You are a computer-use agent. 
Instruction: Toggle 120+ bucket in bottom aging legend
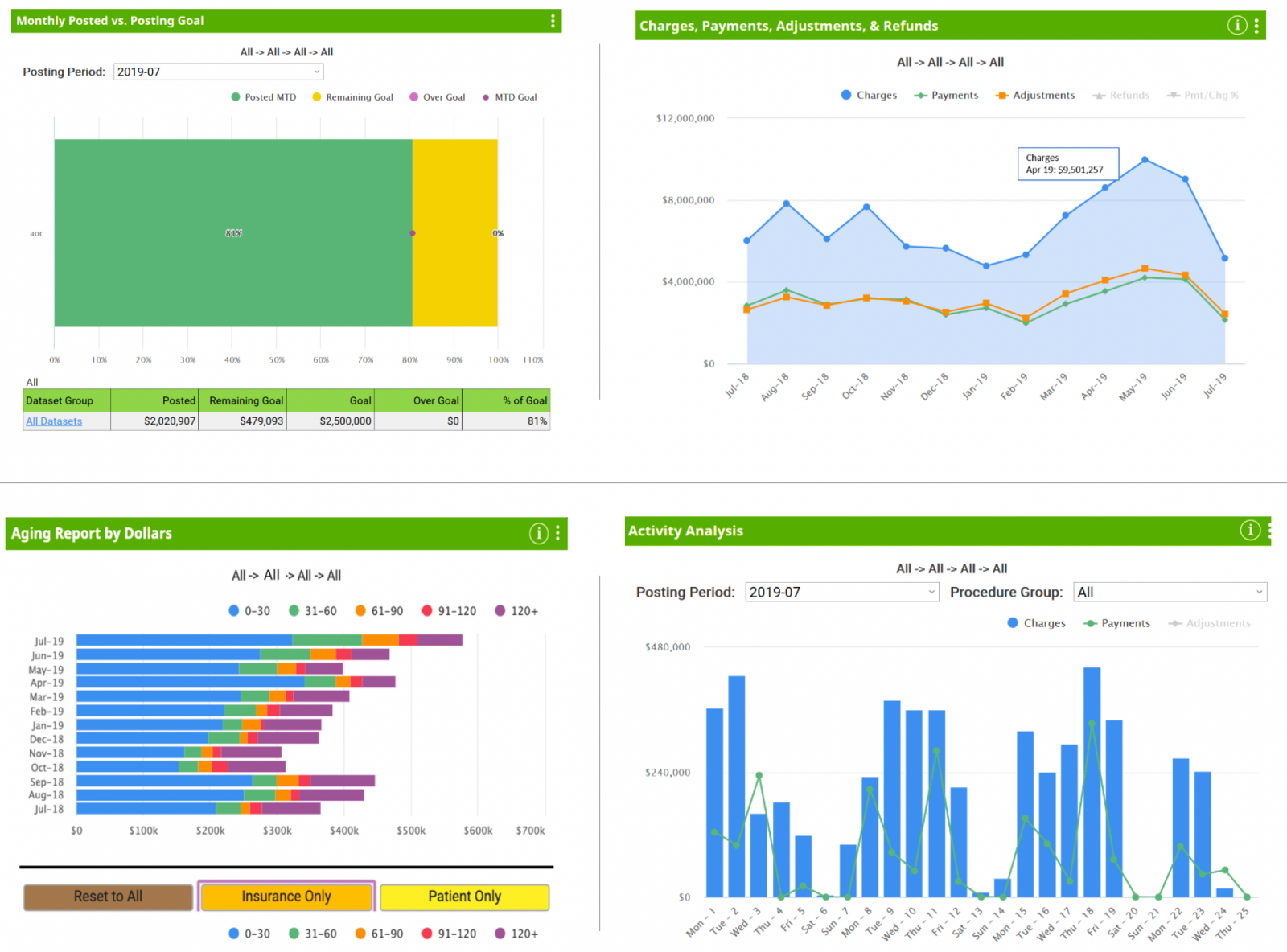click(x=516, y=934)
